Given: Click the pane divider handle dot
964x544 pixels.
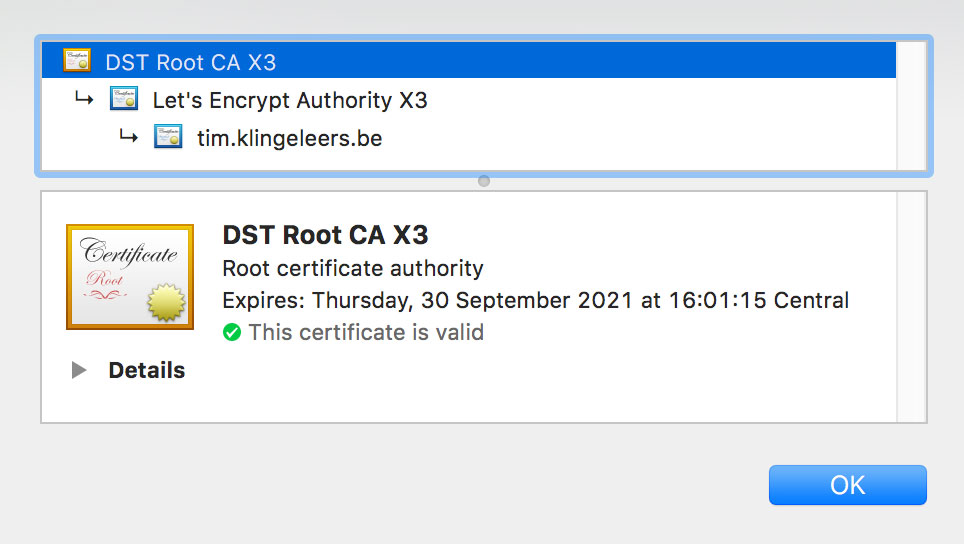Looking at the screenshot, I should 484,181.
